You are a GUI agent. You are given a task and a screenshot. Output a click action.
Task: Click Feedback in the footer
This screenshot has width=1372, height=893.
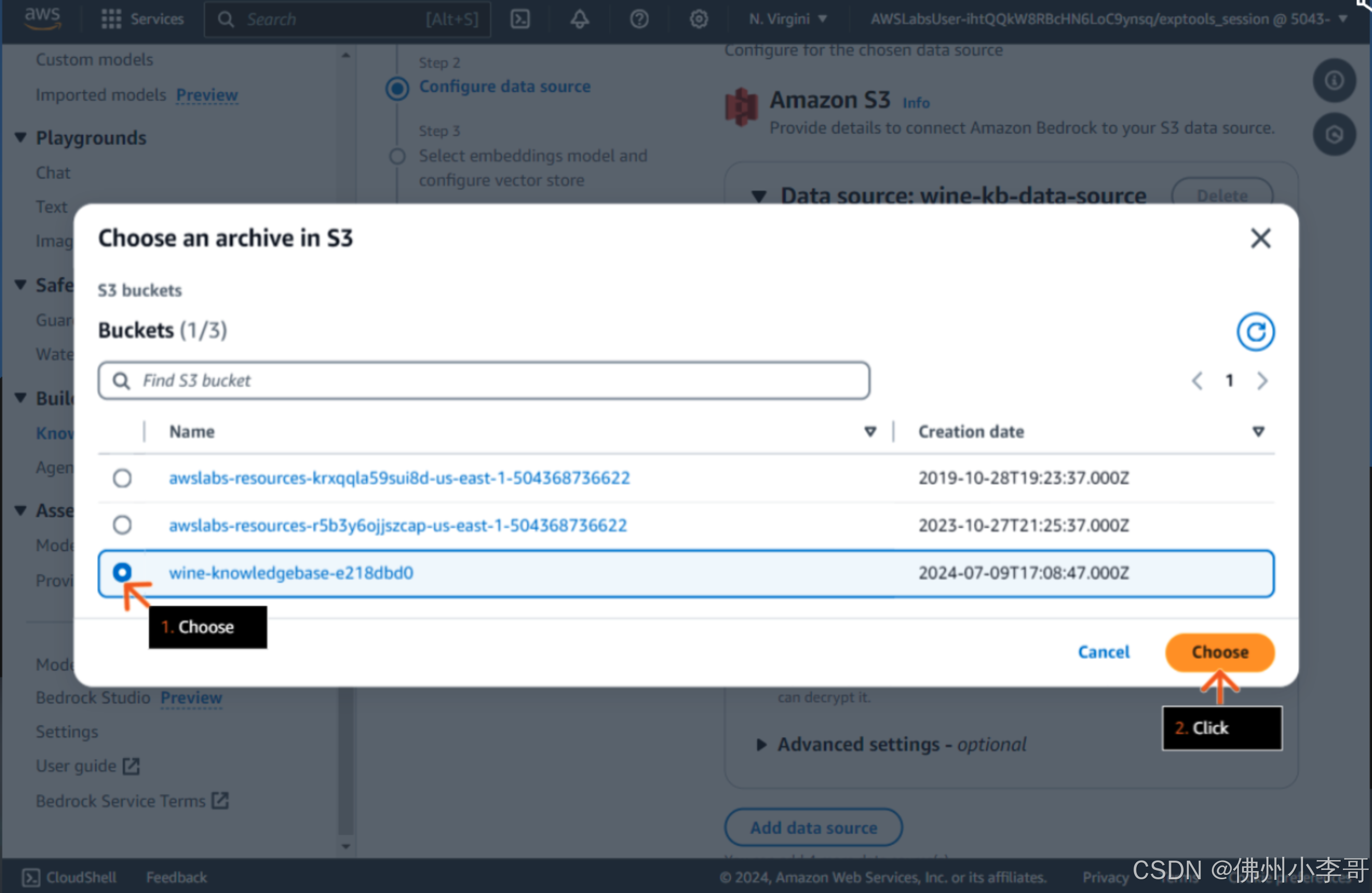[x=176, y=877]
